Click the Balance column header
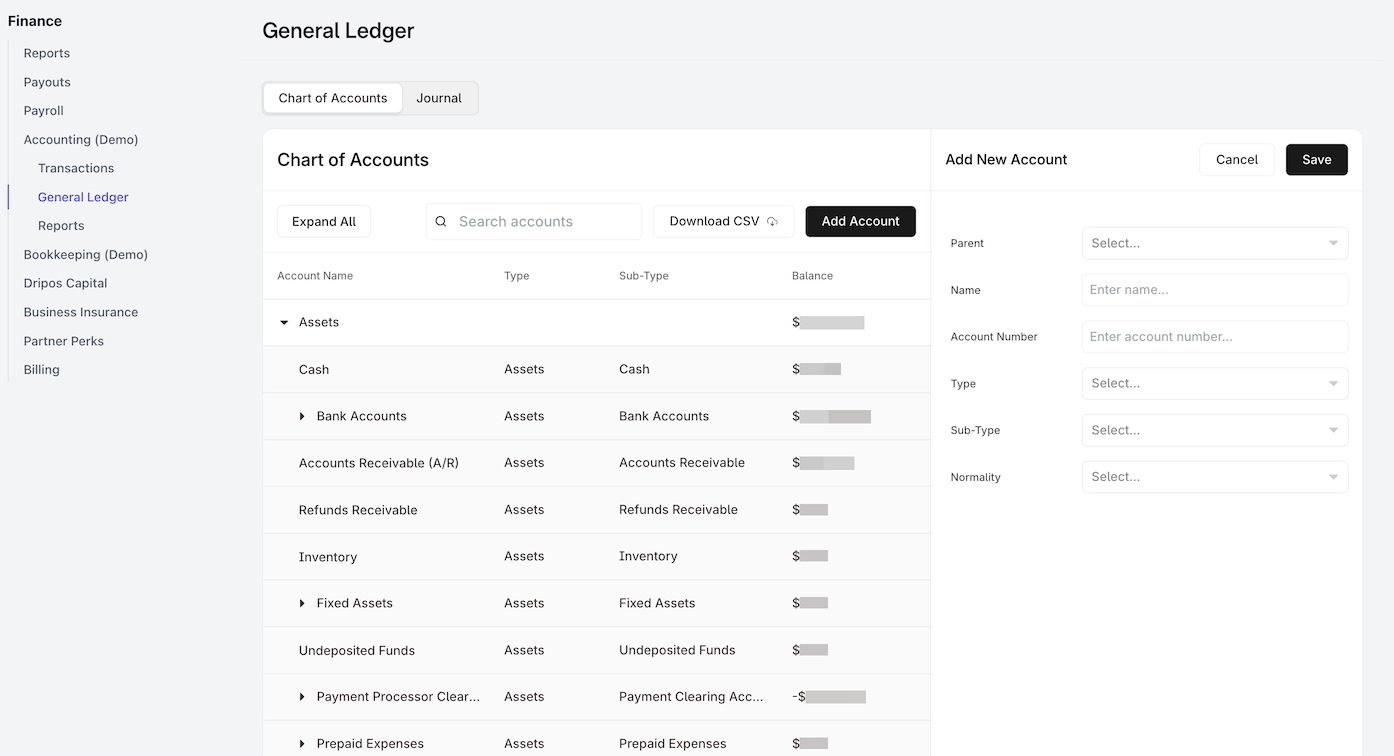The height and width of the screenshot is (756, 1394). [x=812, y=276]
